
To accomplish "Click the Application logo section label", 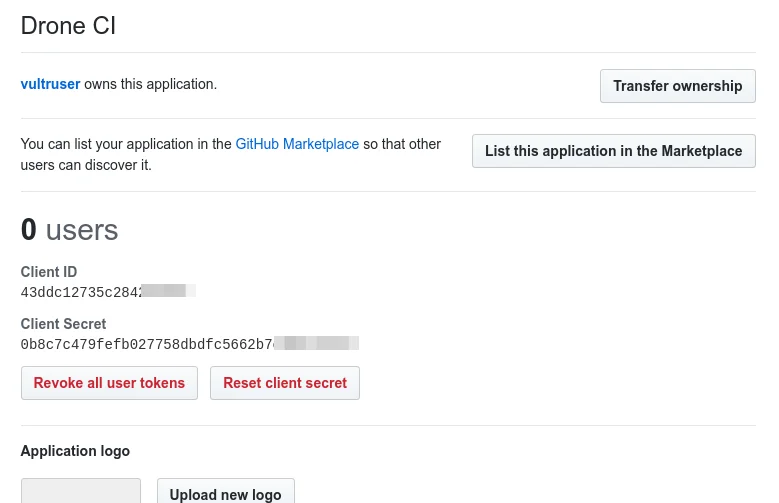I will (75, 451).
